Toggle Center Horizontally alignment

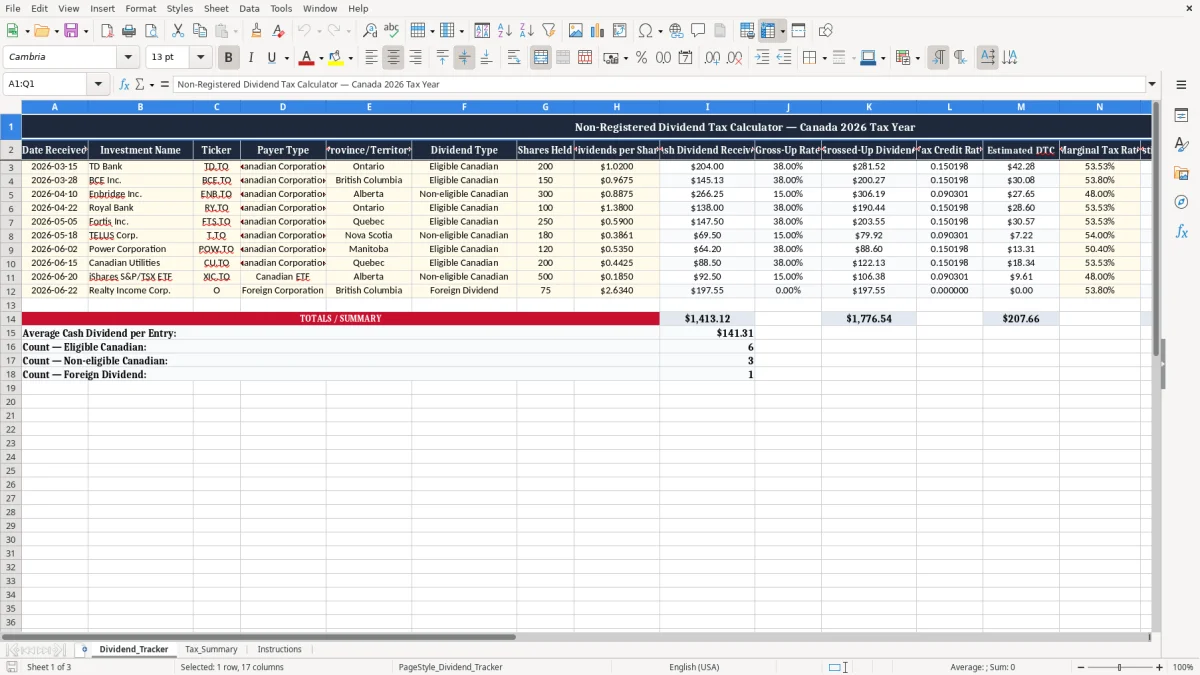(x=393, y=58)
